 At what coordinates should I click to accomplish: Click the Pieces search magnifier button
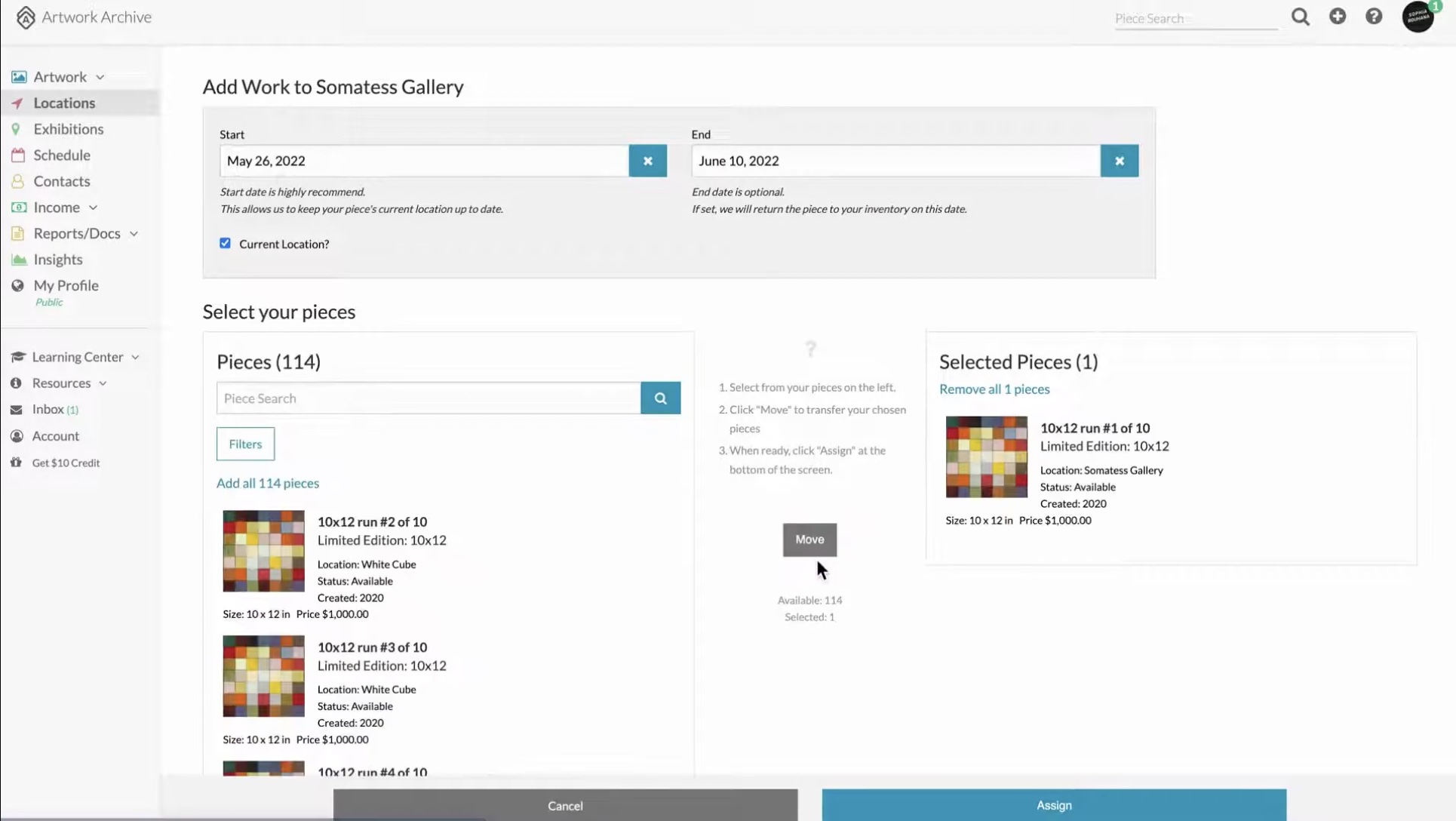pos(661,398)
